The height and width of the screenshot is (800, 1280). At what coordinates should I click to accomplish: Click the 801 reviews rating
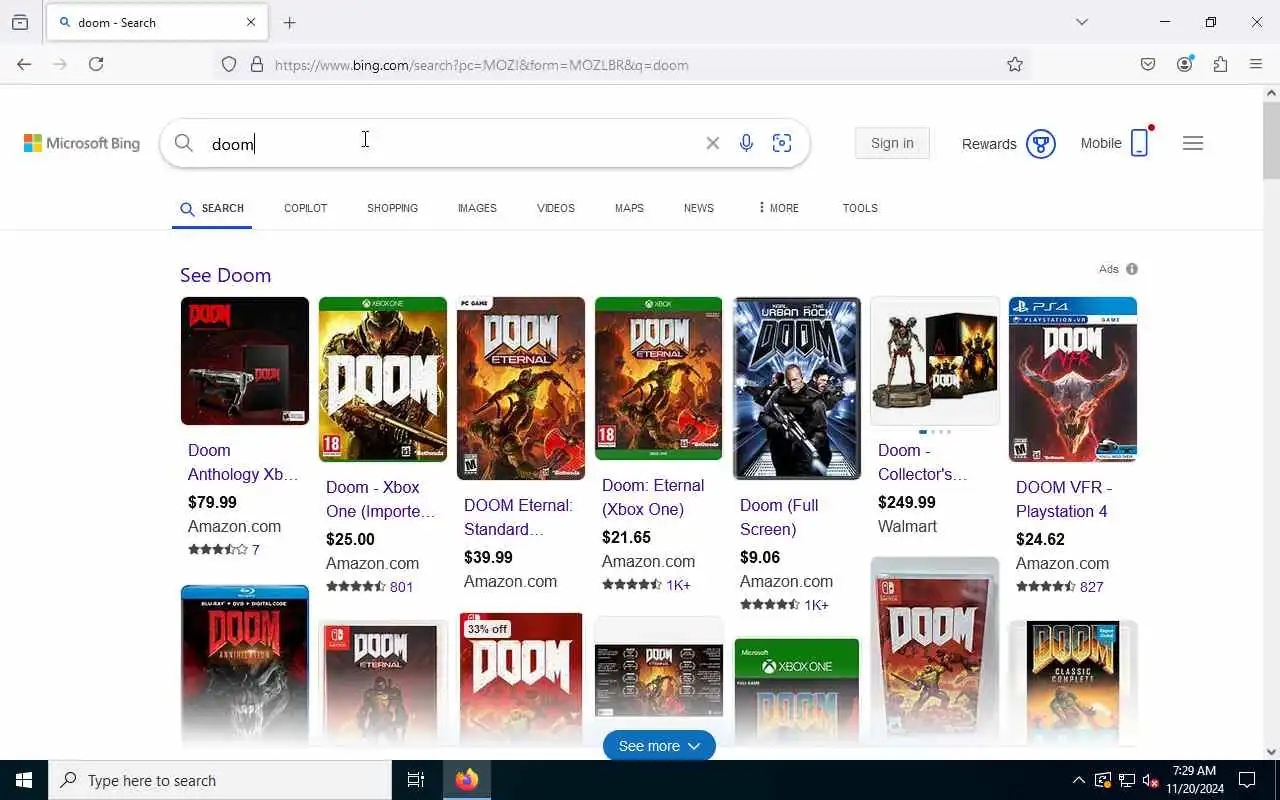(369, 587)
